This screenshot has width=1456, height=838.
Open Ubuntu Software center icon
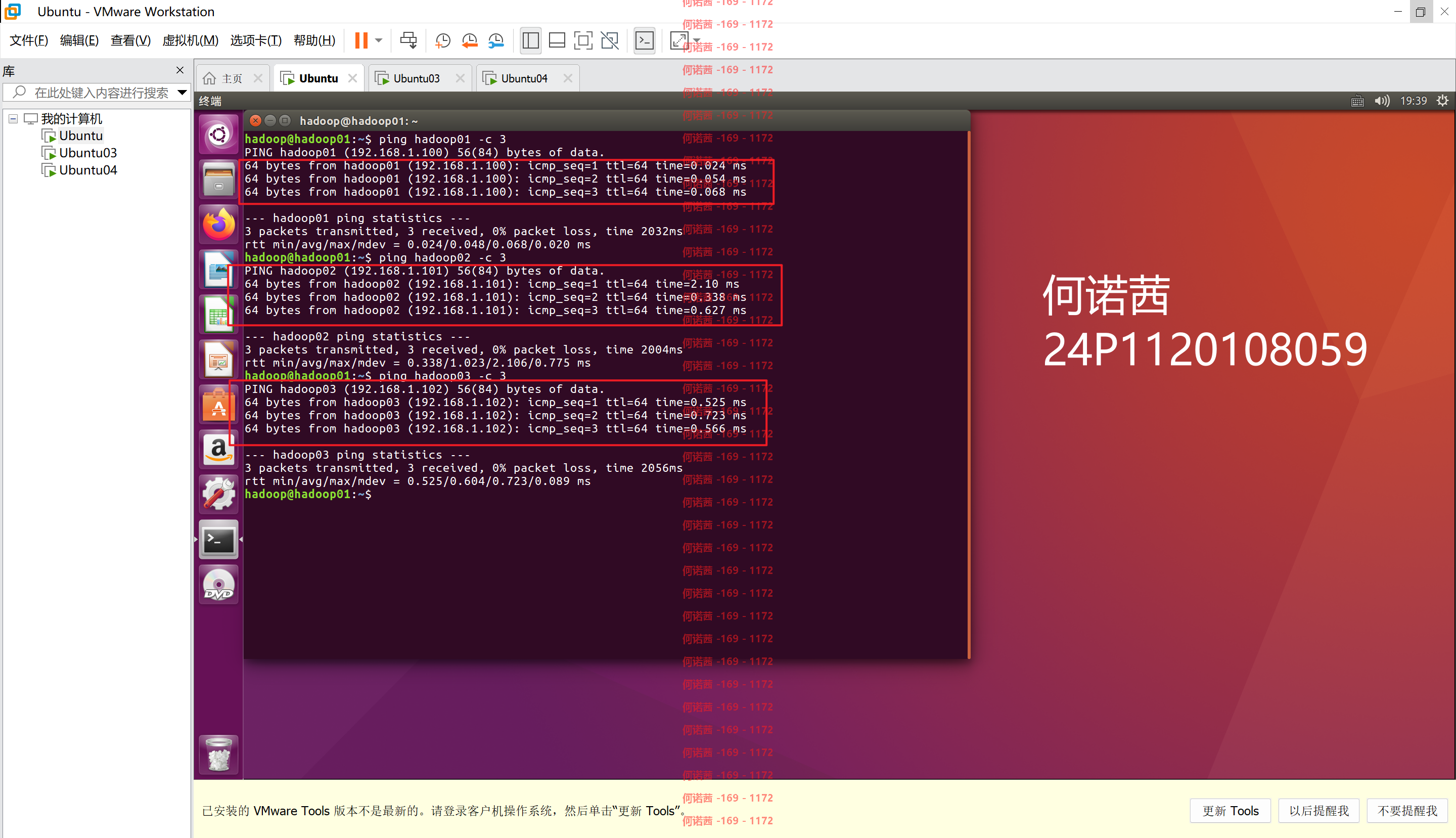[x=218, y=404]
